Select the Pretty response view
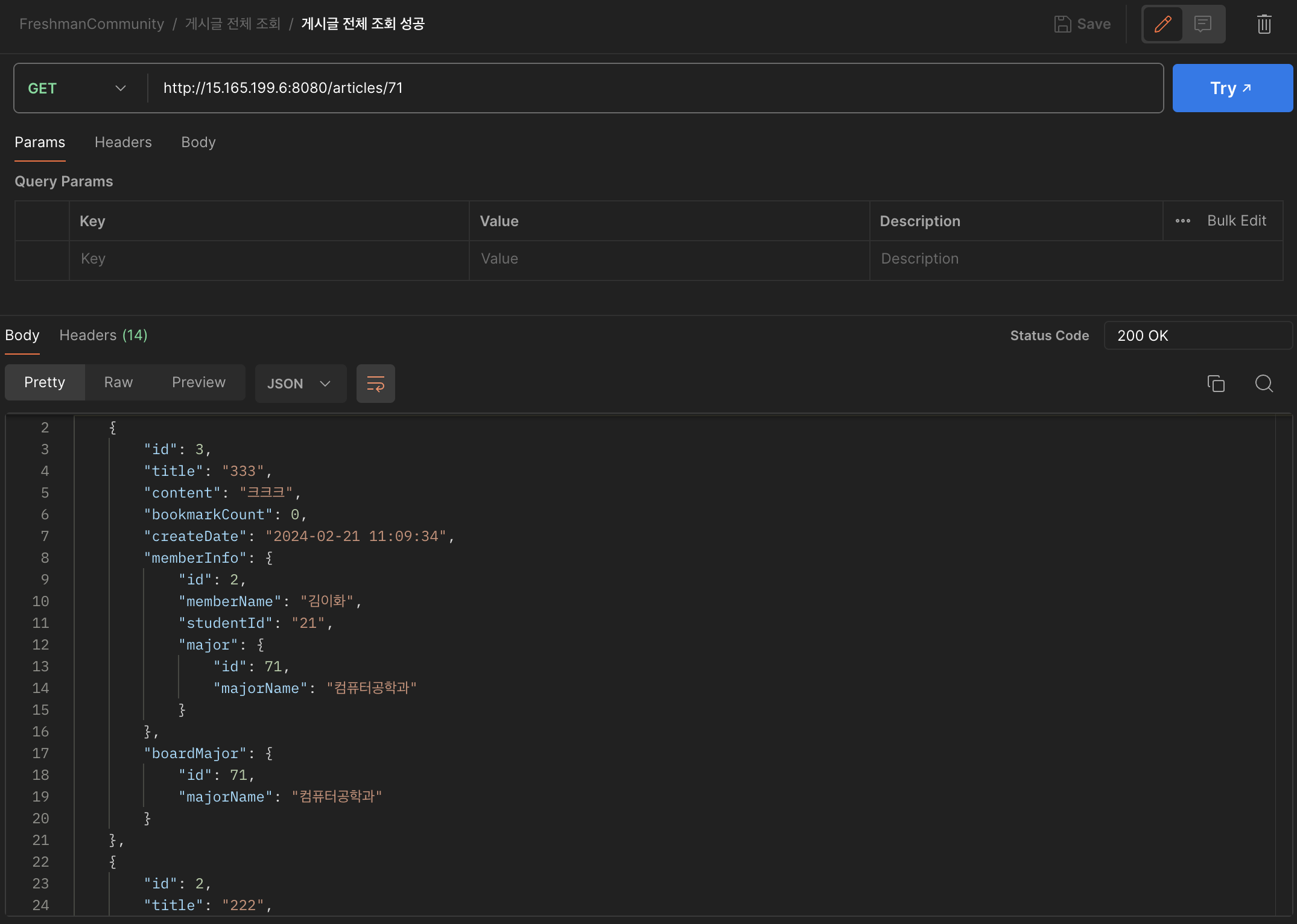Screen dimensions: 1297x924 tap(45, 382)
